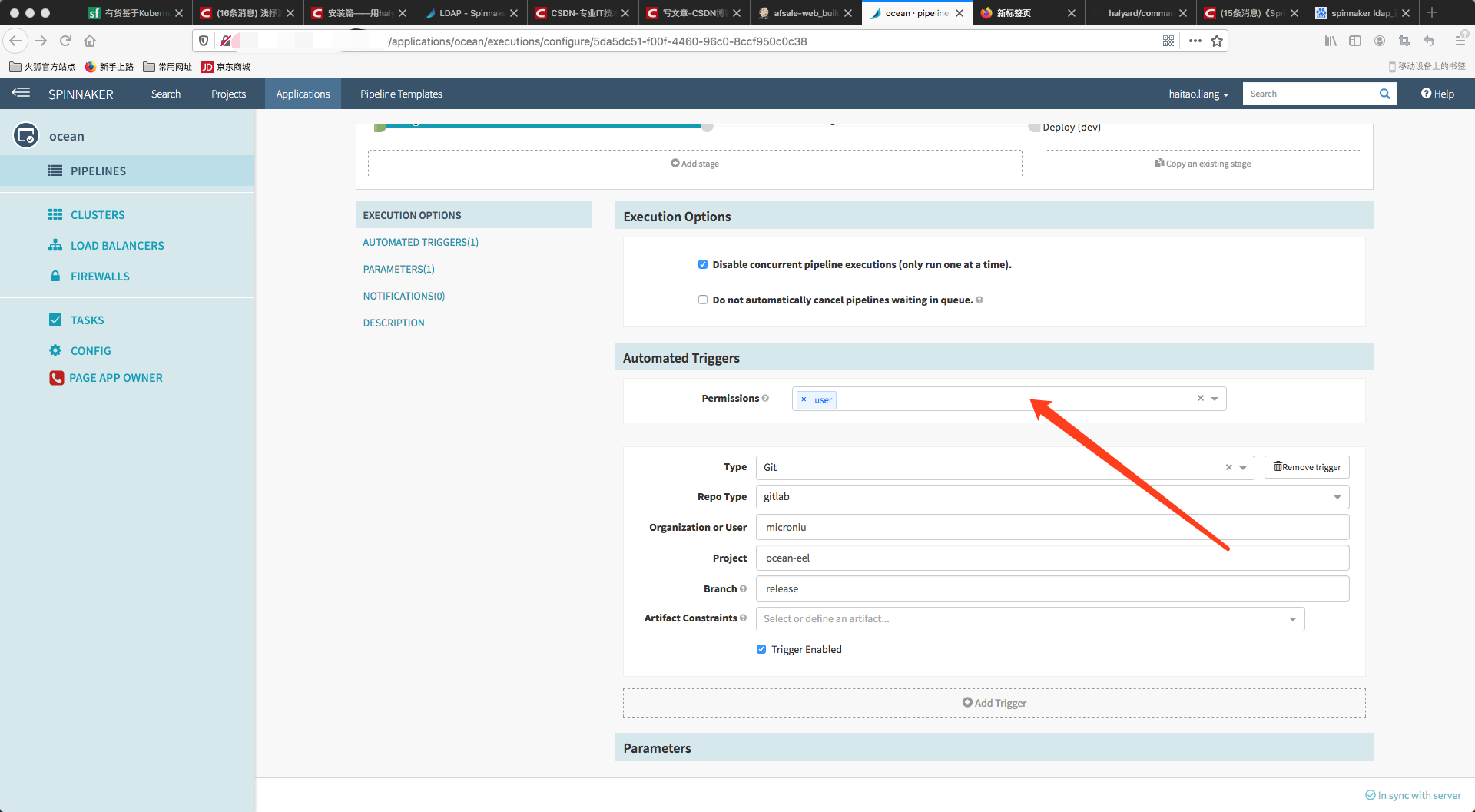This screenshot has height=812, width=1475.
Task: Open the QR code icon in address bar
Action: (1168, 41)
